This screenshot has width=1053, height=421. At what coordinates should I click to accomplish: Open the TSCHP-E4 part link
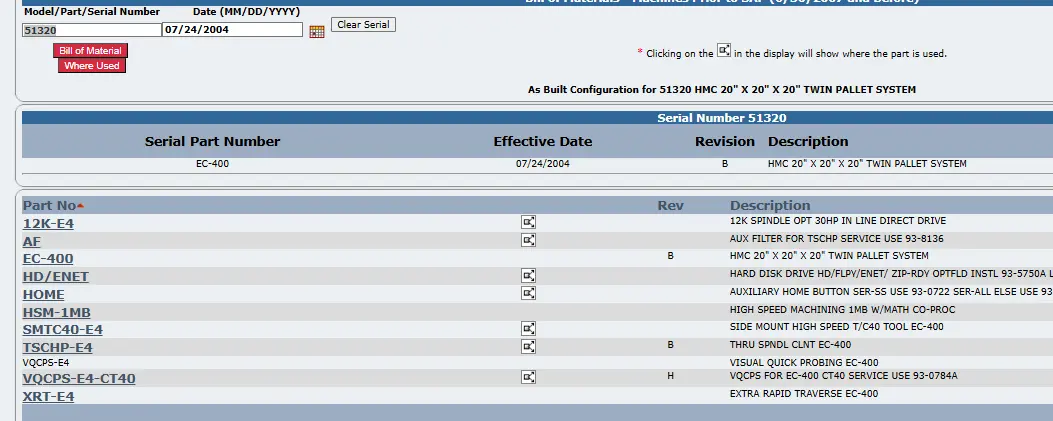coord(58,347)
